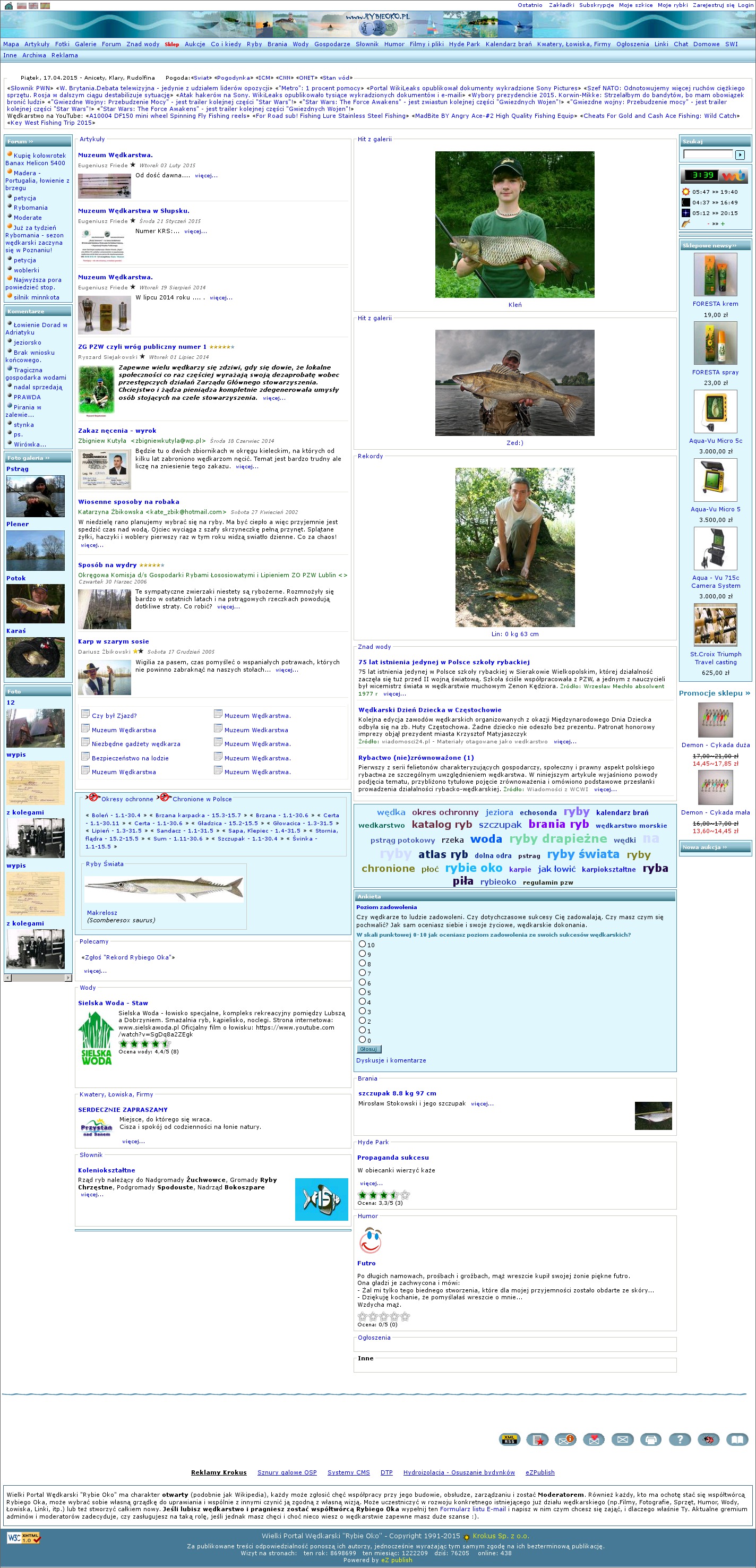Switch language via the Polish flag
The height and width of the screenshot is (1568, 756).
pos(22,5)
